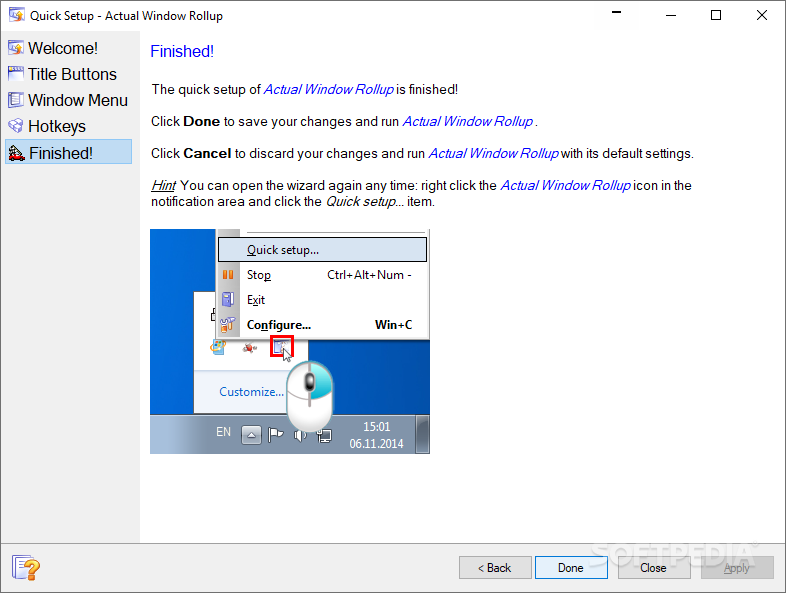
Task: Click the Rollup title bar button
Action: click(617, 12)
